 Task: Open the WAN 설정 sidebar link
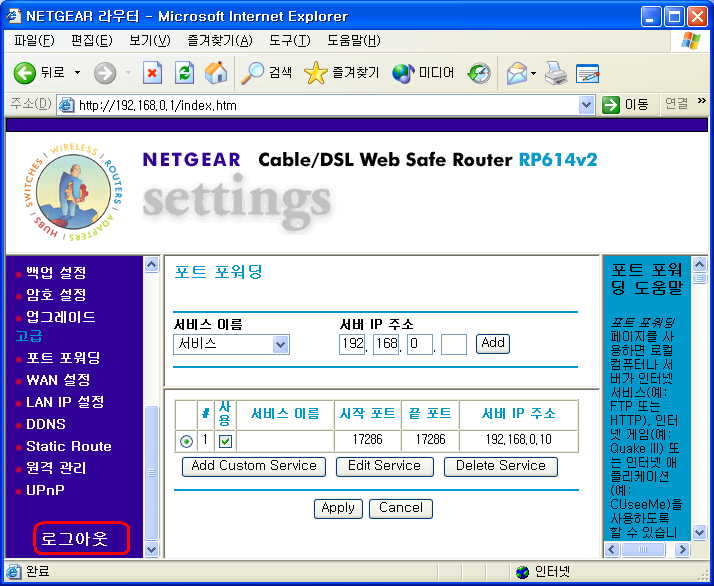click(x=58, y=380)
